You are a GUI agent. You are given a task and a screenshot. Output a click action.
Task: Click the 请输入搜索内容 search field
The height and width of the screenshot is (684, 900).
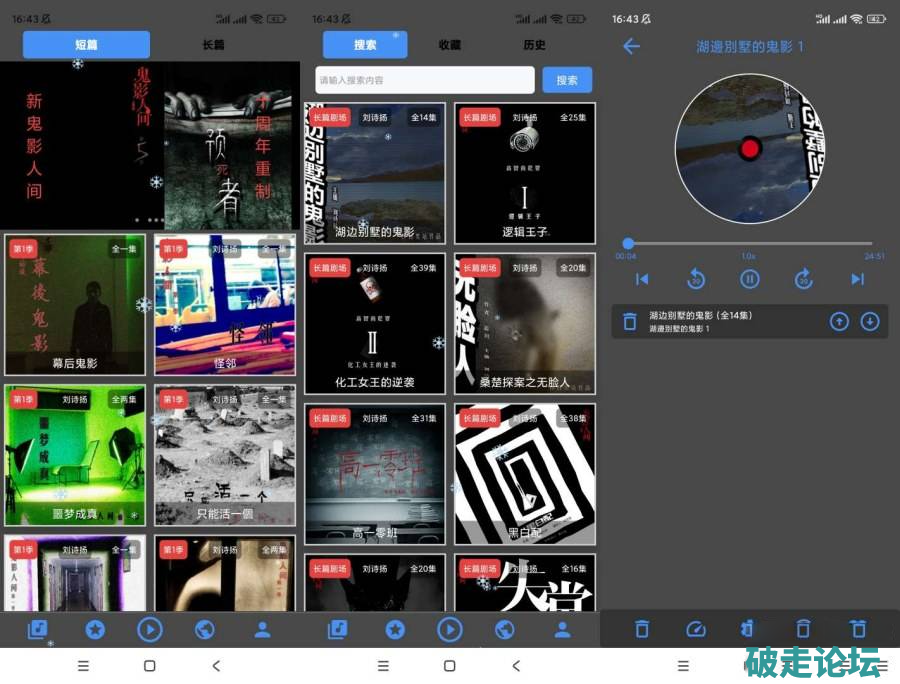point(425,80)
